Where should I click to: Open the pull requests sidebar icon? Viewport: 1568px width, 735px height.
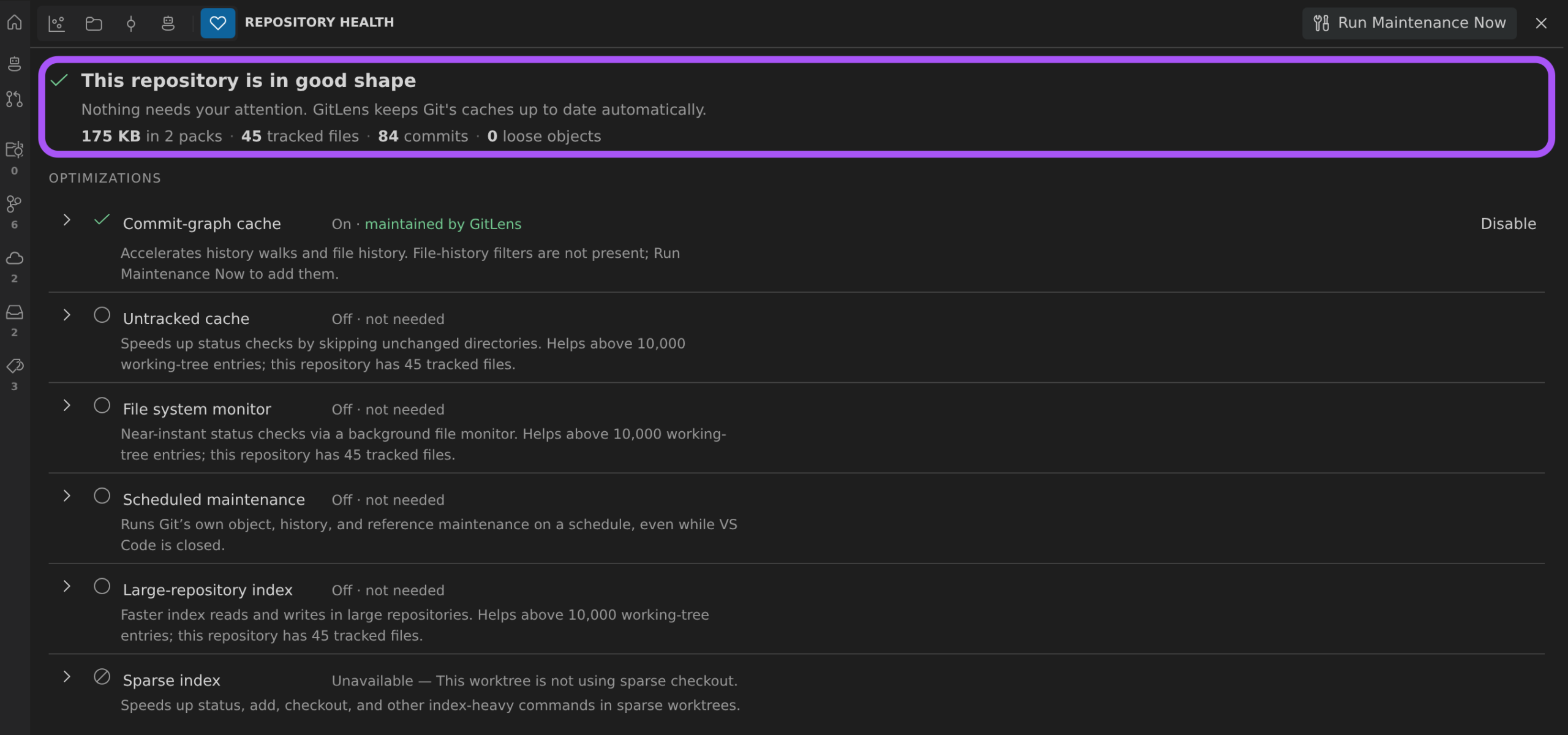pyautogui.click(x=15, y=99)
